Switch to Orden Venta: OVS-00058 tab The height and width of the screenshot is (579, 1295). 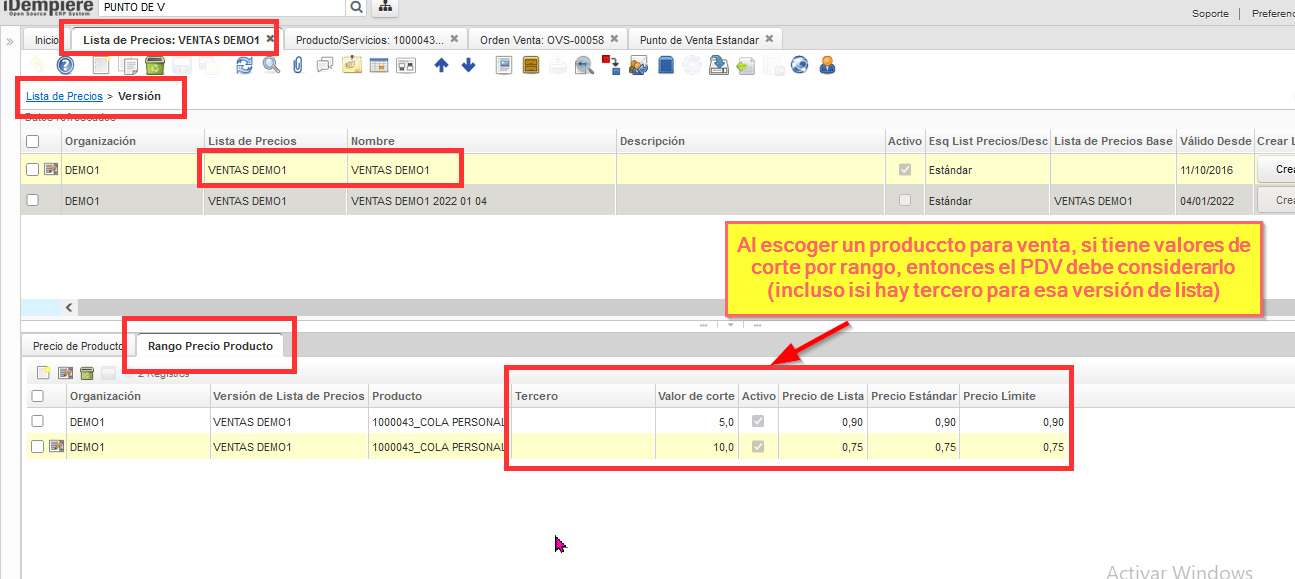(x=542, y=39)
